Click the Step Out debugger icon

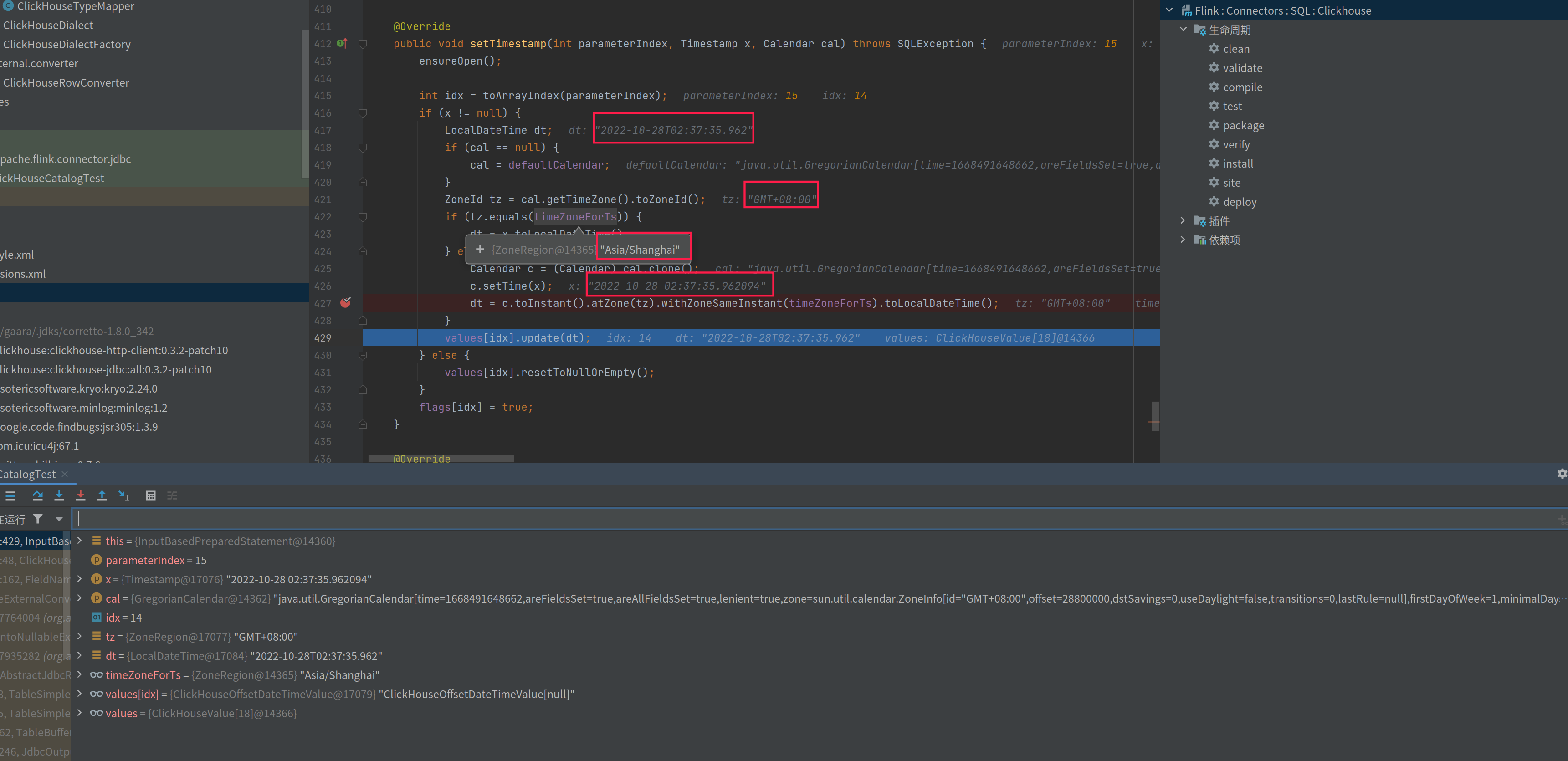tap(102, 496)
